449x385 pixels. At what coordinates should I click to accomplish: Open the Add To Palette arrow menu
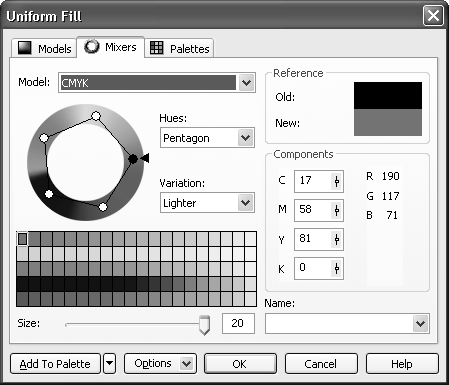tap(110, 364)
